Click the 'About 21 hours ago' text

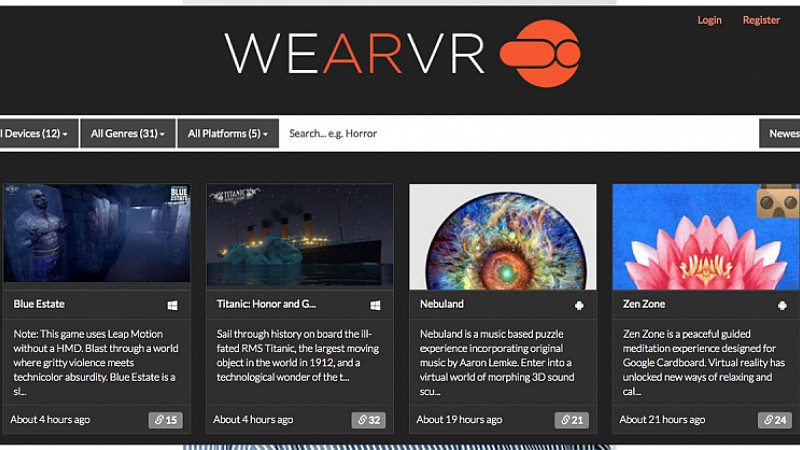(662, 419)
